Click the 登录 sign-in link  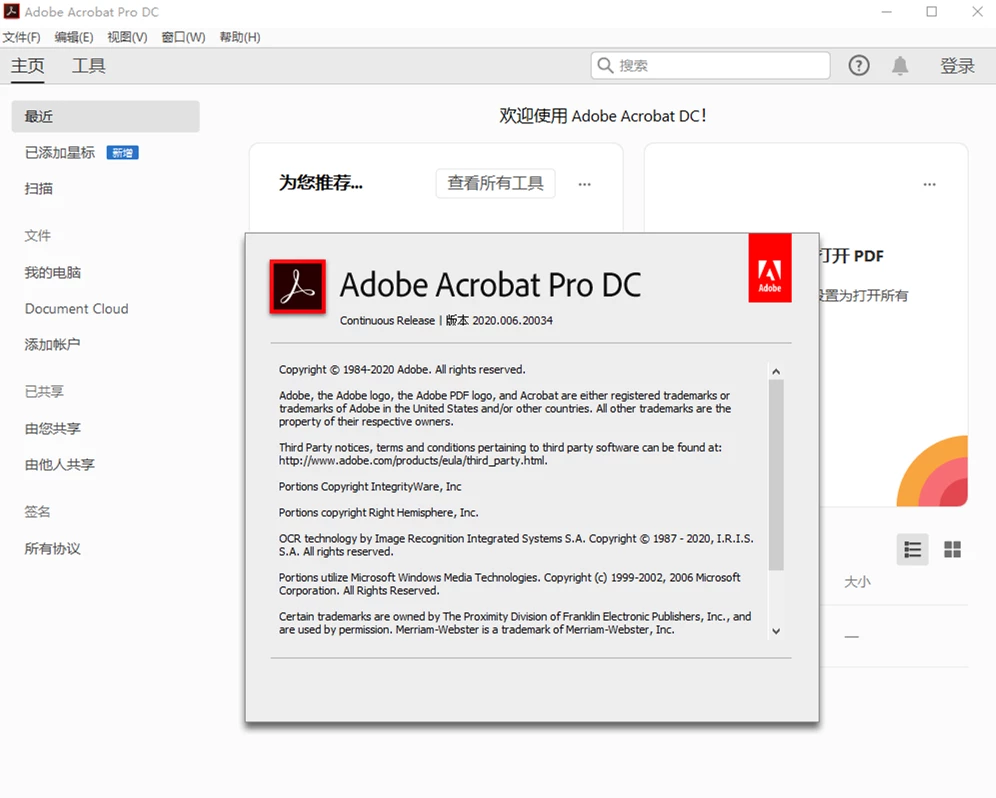point(957,65)
